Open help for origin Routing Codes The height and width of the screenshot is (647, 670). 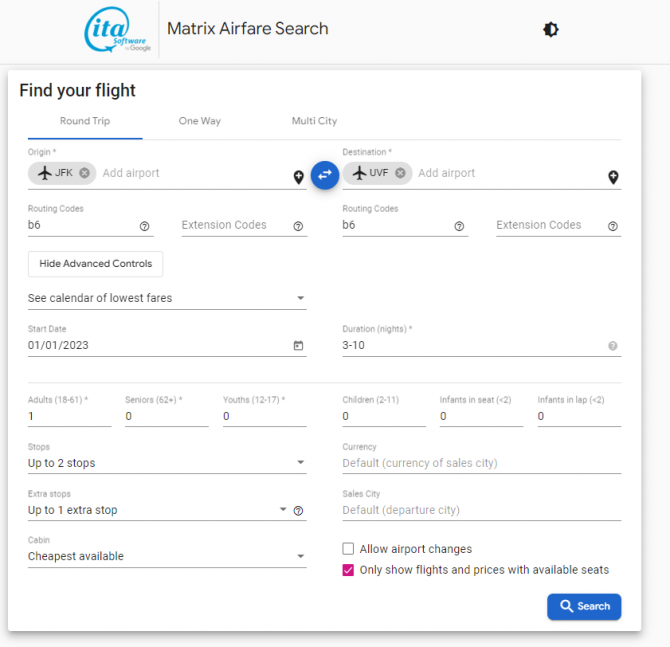pos(144,226)
